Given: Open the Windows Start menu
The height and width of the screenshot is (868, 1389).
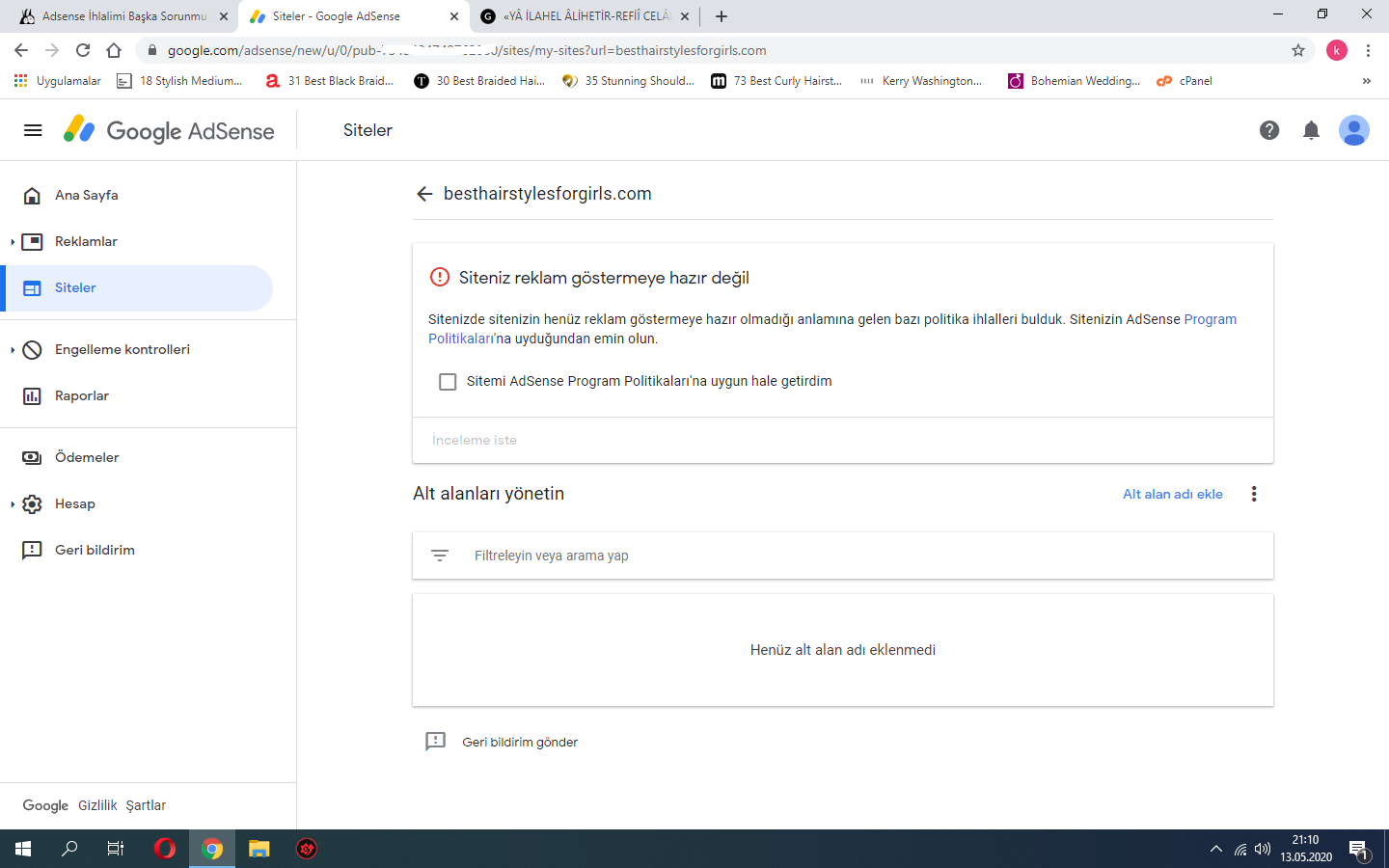Looking at the screenshot, I should [x=23, y=849].
